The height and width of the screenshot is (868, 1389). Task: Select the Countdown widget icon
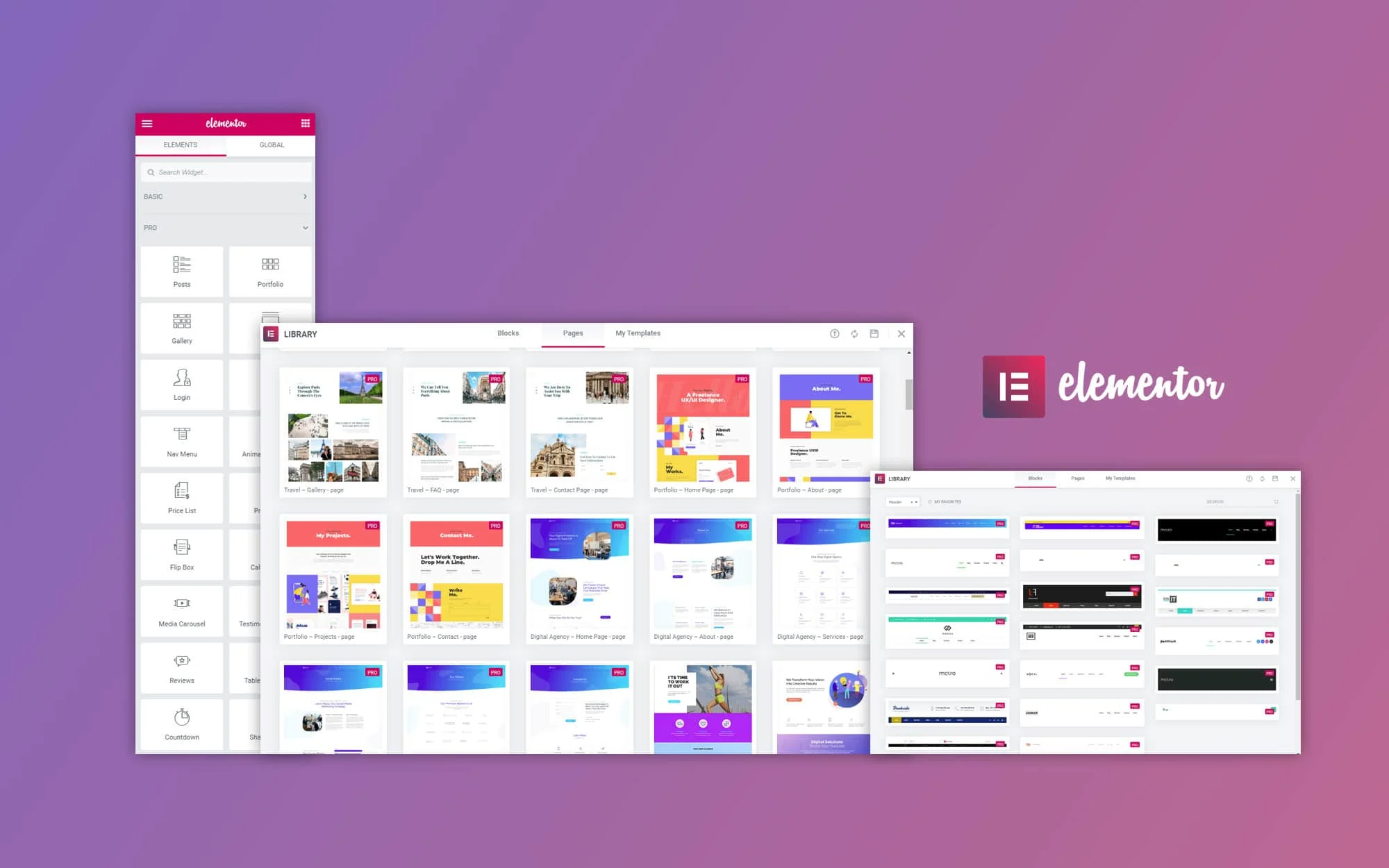(x=180, y=720)
